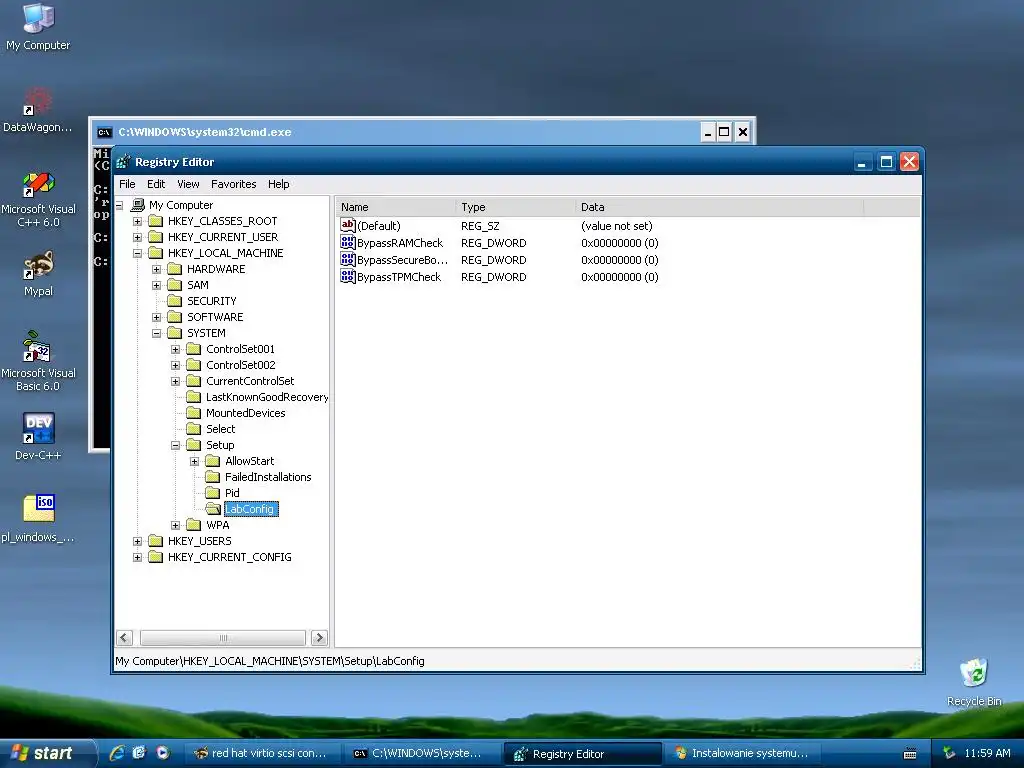Viewport: 1024px width, 768px height.
Task: Click the My Computer root tree icon
Action: tap(138, 205)
